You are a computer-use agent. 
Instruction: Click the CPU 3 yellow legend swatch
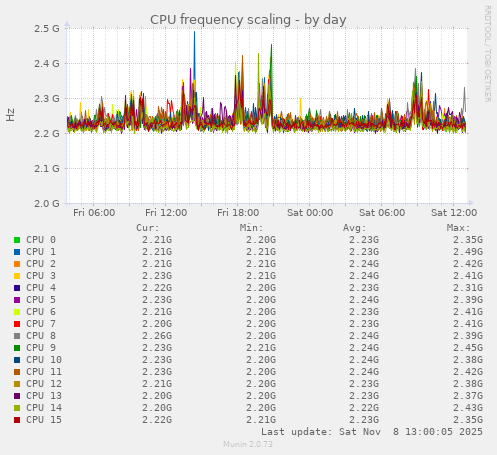click(17, 276)
